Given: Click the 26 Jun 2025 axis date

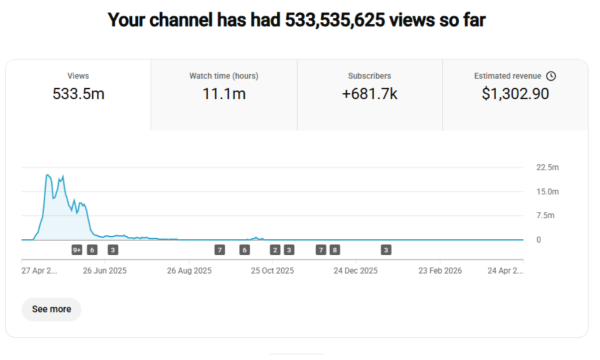Looking at the screenshot, I should (x=105, y=271).
